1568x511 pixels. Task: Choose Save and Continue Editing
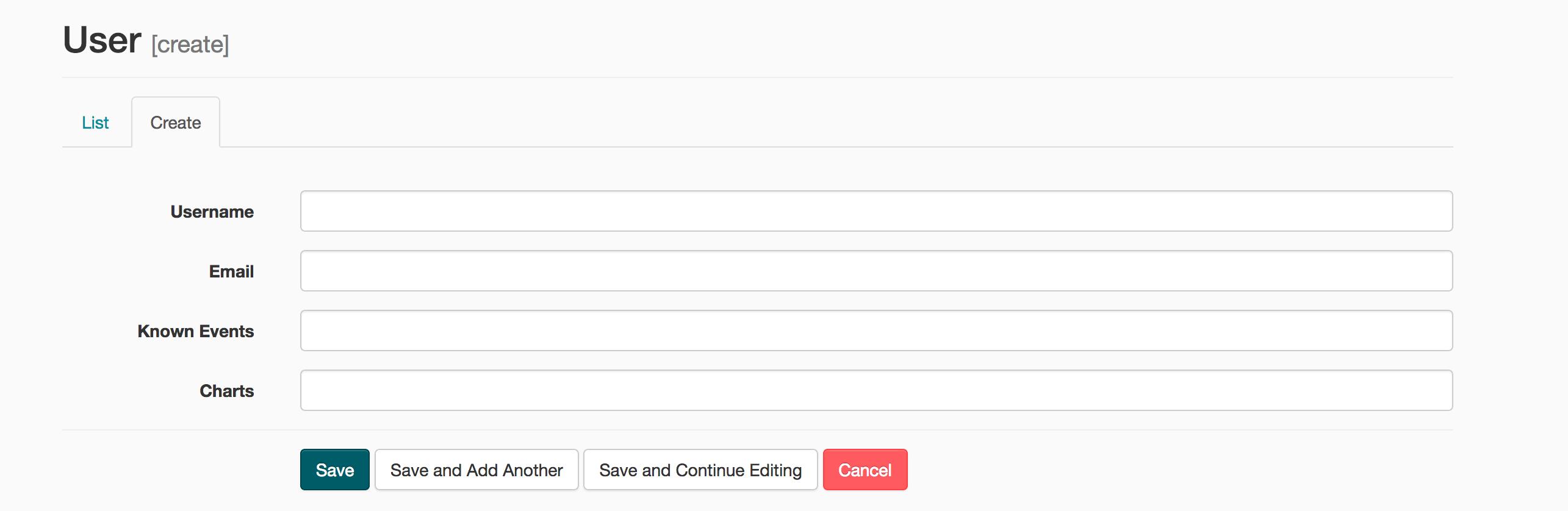(x=700, y=470)
